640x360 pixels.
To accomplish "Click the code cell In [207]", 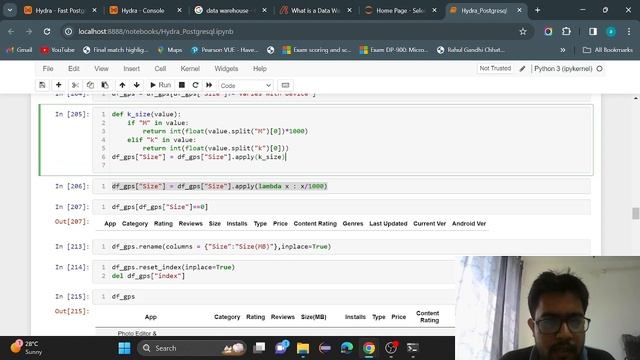I will click(341, 207).
